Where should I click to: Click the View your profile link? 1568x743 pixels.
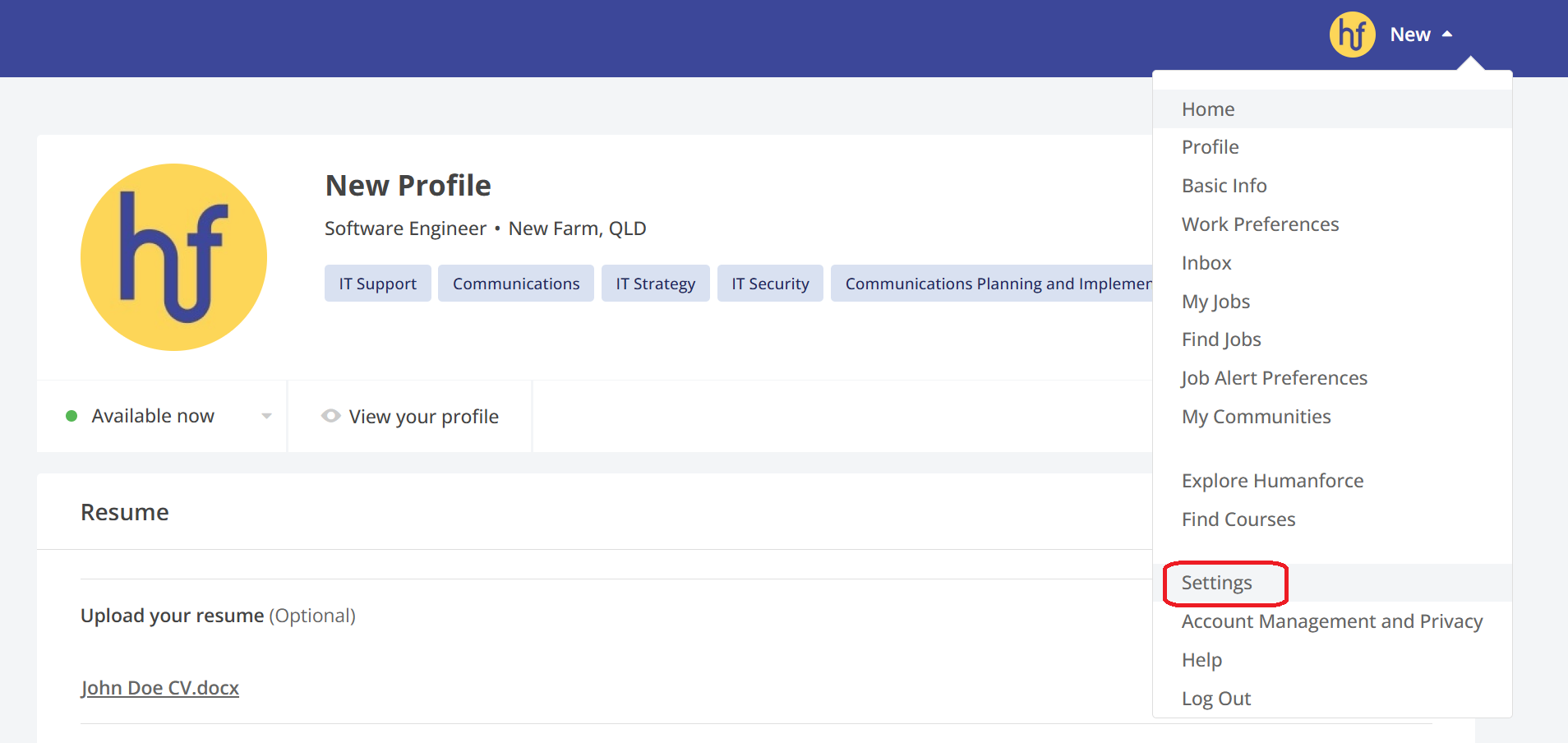tap(423, 417)
